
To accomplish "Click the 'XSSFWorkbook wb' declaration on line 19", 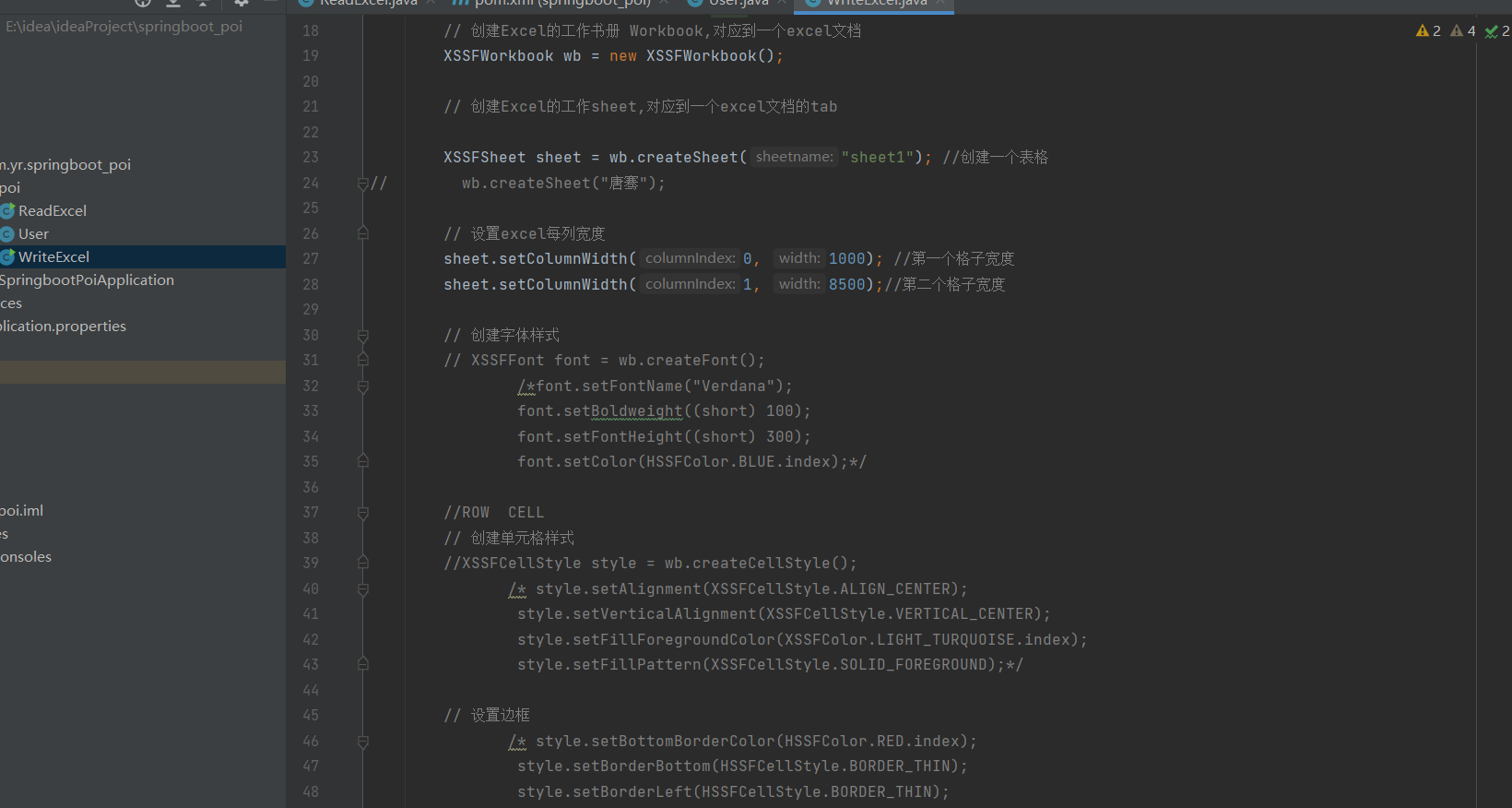I will click(x=513, y=56).
